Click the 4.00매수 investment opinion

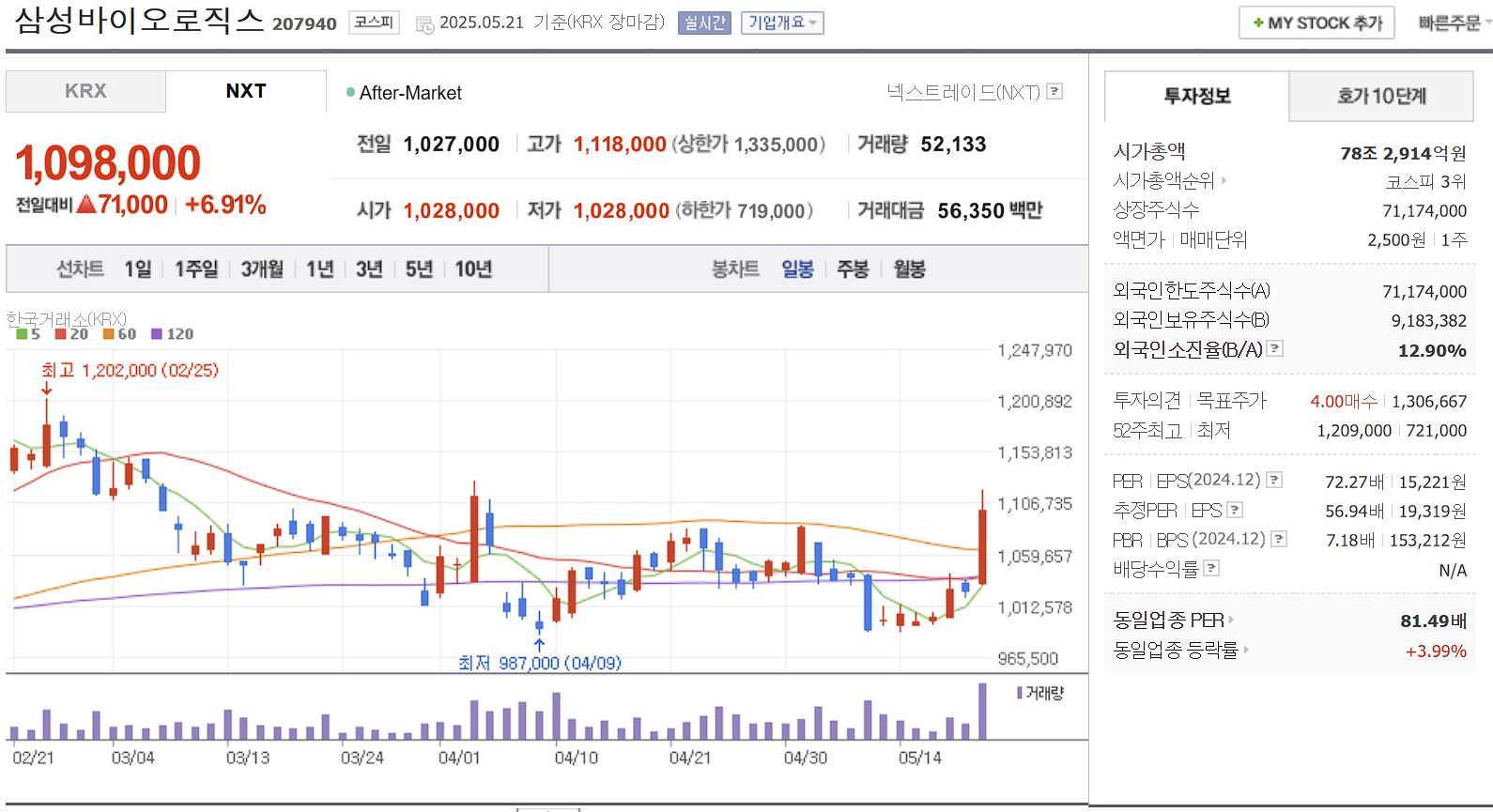[x=1344, y=402]
